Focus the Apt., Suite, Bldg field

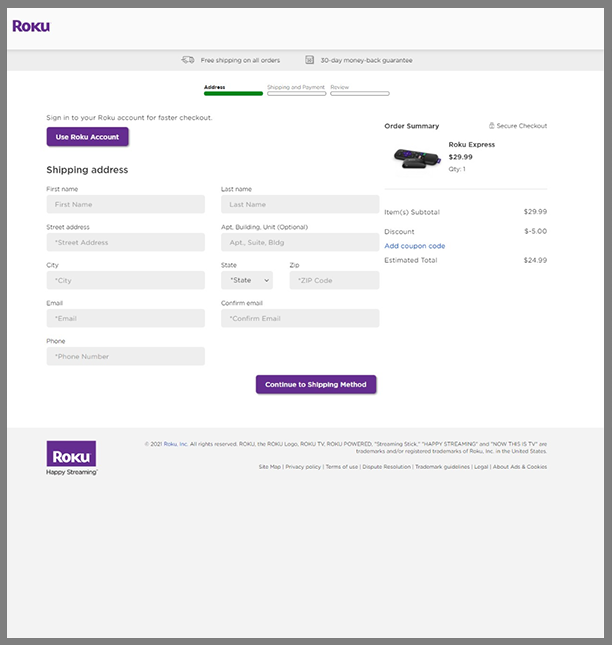pyautogui.click(x=300, y=242)
